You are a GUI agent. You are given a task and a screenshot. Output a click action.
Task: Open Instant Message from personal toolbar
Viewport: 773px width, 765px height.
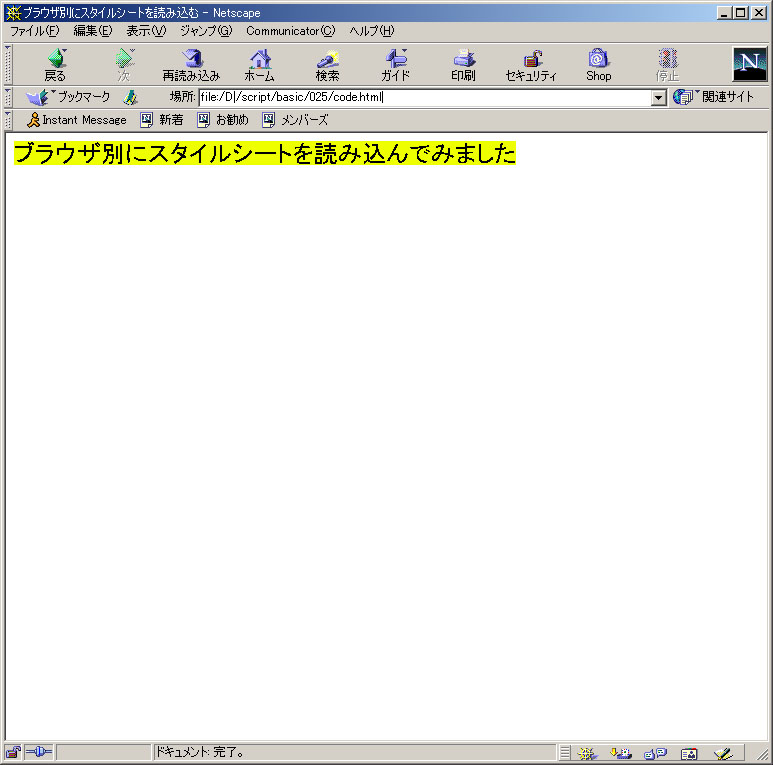coord(77,120)
